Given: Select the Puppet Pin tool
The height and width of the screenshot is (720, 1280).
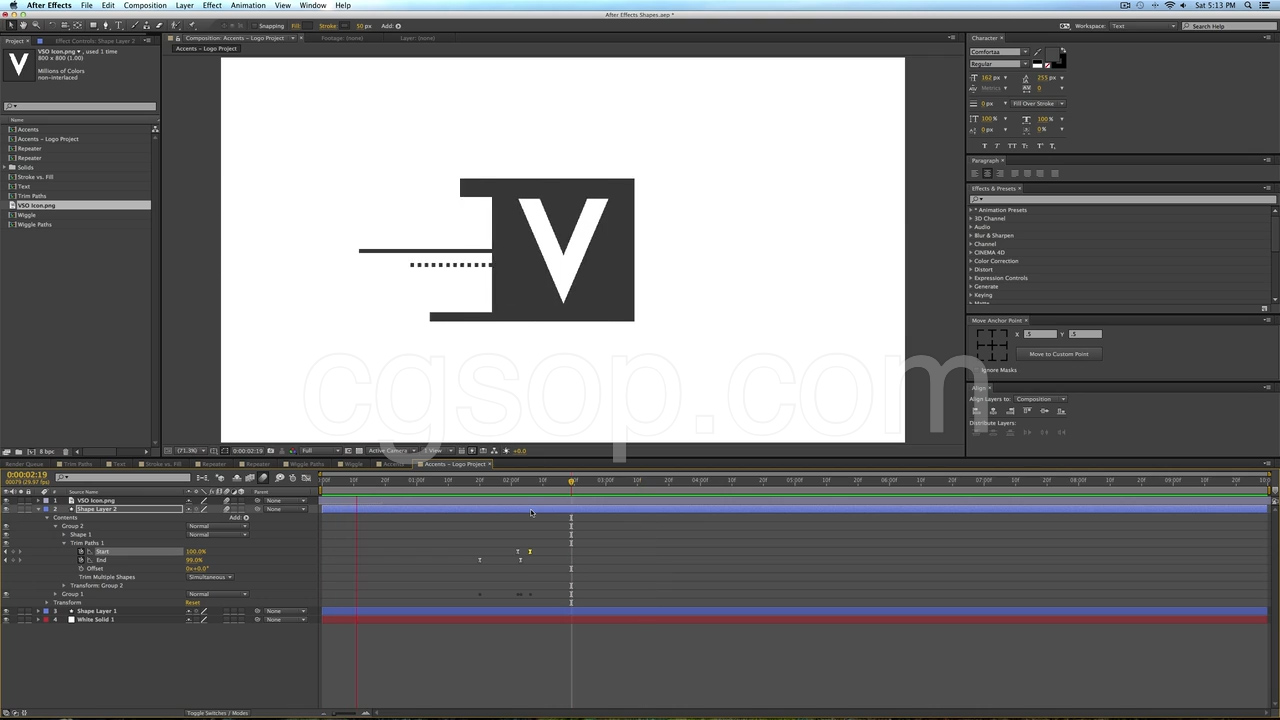Looking at the screenshot, I should point(192,25).
